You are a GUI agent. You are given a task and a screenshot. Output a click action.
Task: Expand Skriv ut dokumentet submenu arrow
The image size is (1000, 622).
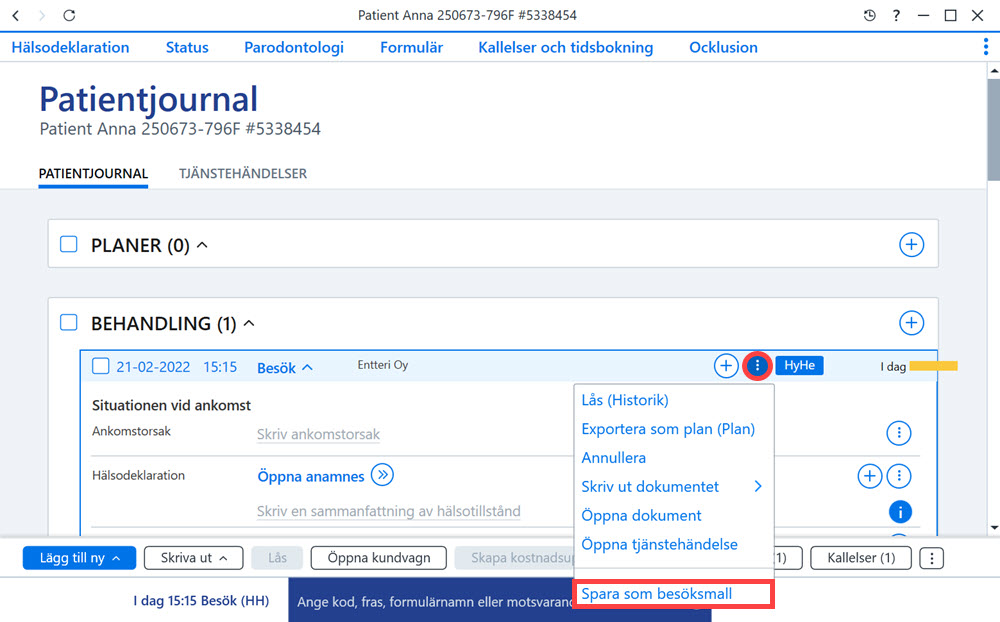[x=758, y=486]
